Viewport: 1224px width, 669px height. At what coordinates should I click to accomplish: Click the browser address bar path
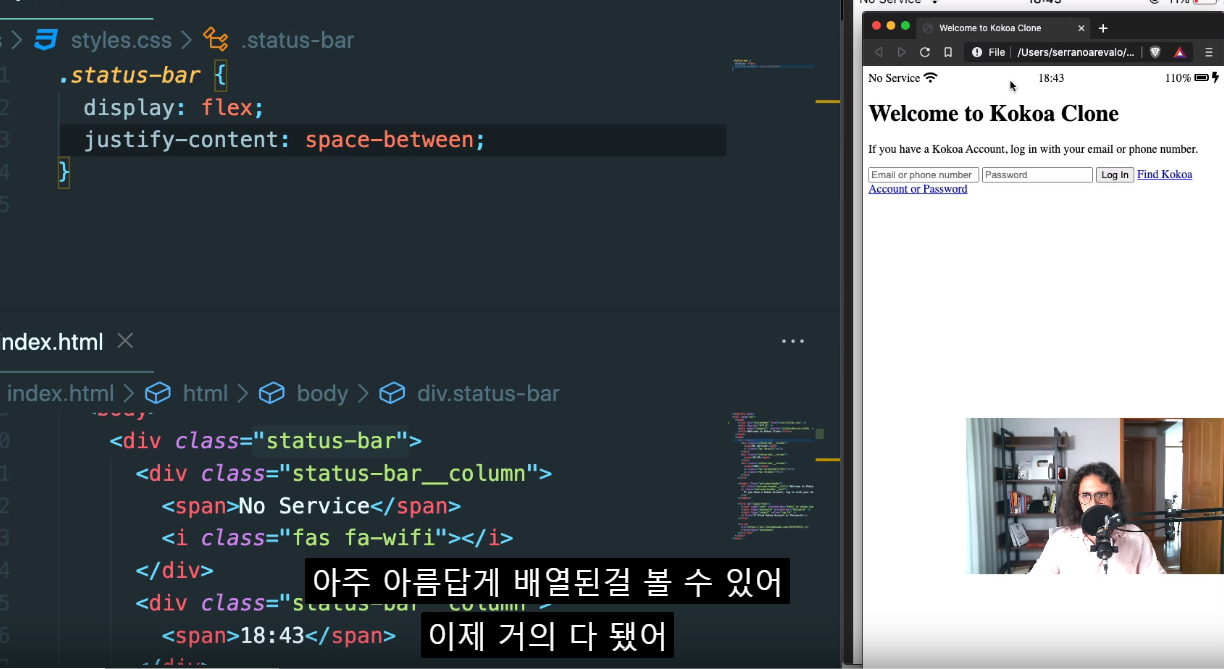[1076, 52]
